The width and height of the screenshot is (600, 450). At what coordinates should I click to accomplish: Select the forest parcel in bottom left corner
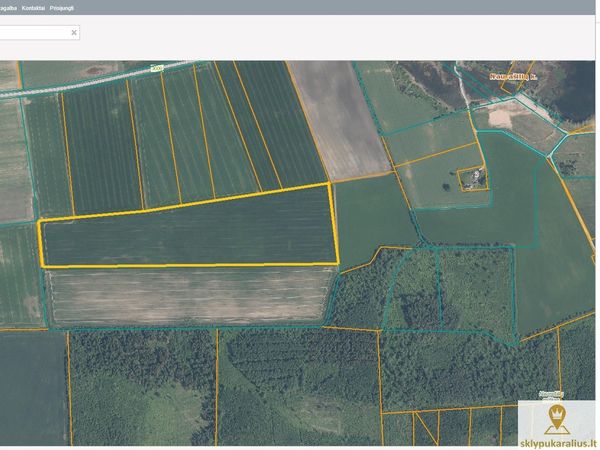click(x=32, y=390)
